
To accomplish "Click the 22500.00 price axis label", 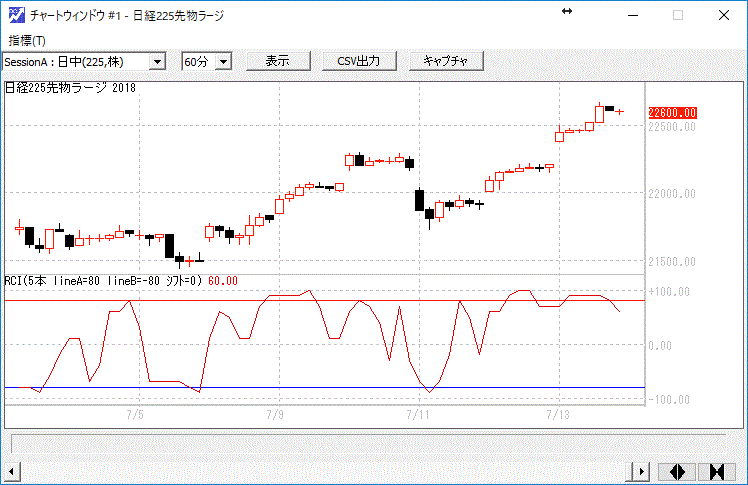I will pos(672,127).
